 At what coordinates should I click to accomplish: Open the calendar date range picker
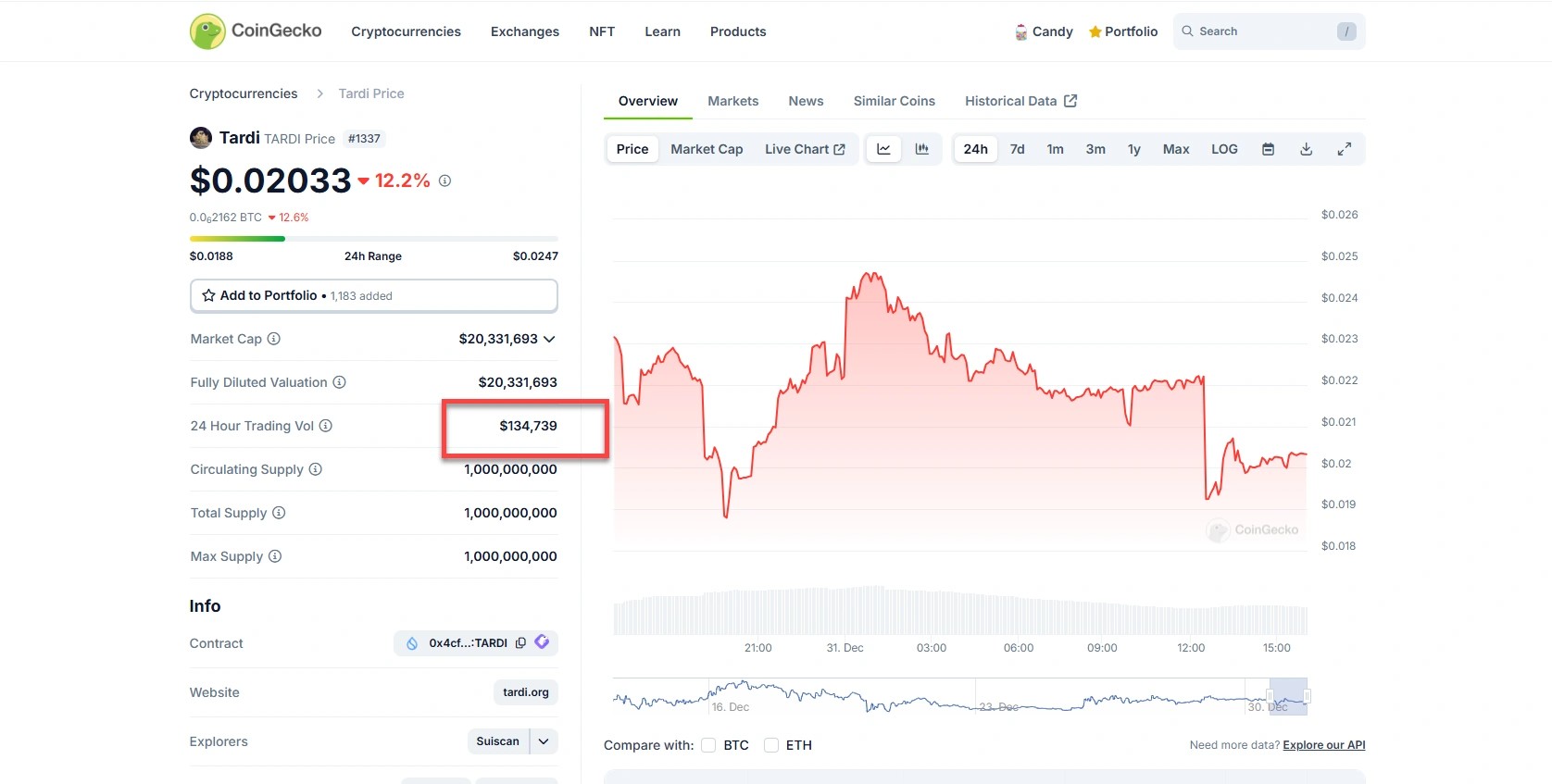tap(1269, 149)
